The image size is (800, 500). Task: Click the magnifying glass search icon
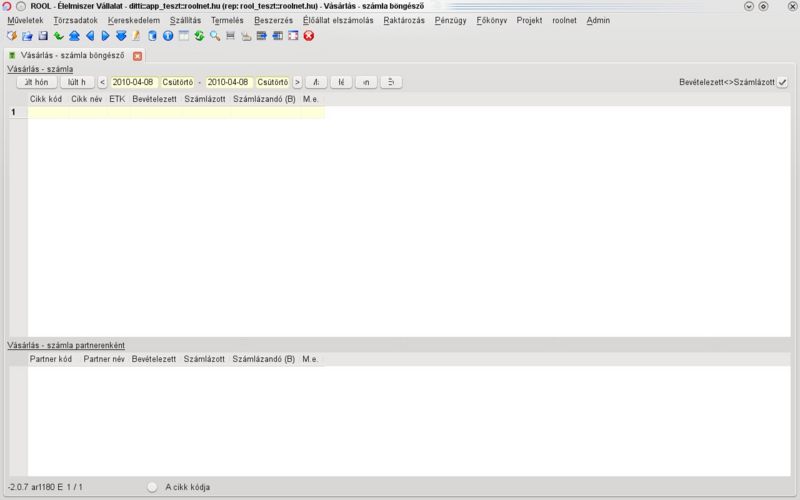[x=215, y=36]
